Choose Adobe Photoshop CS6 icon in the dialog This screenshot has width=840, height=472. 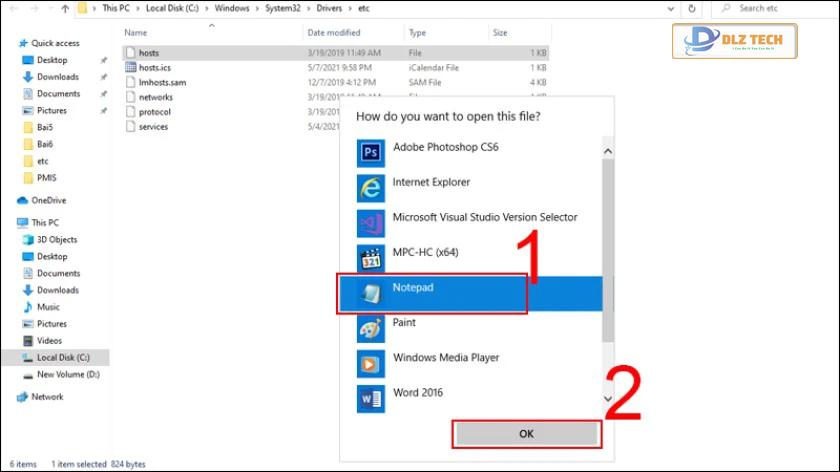371,153
